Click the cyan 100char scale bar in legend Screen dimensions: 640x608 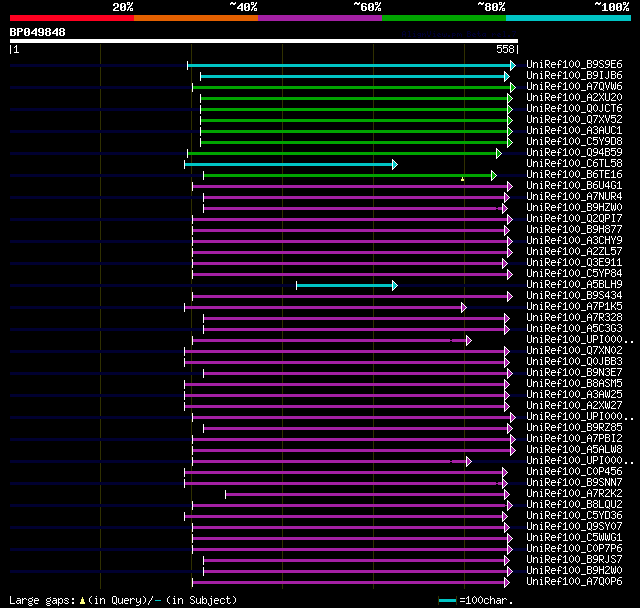click(x=447, y=600)
